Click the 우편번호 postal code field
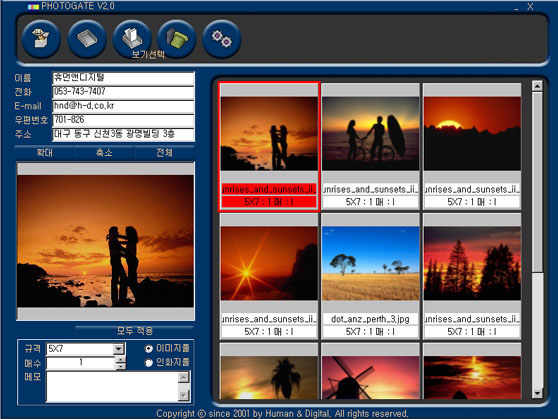This screenshot has width=558, height=419. (123, 120)
